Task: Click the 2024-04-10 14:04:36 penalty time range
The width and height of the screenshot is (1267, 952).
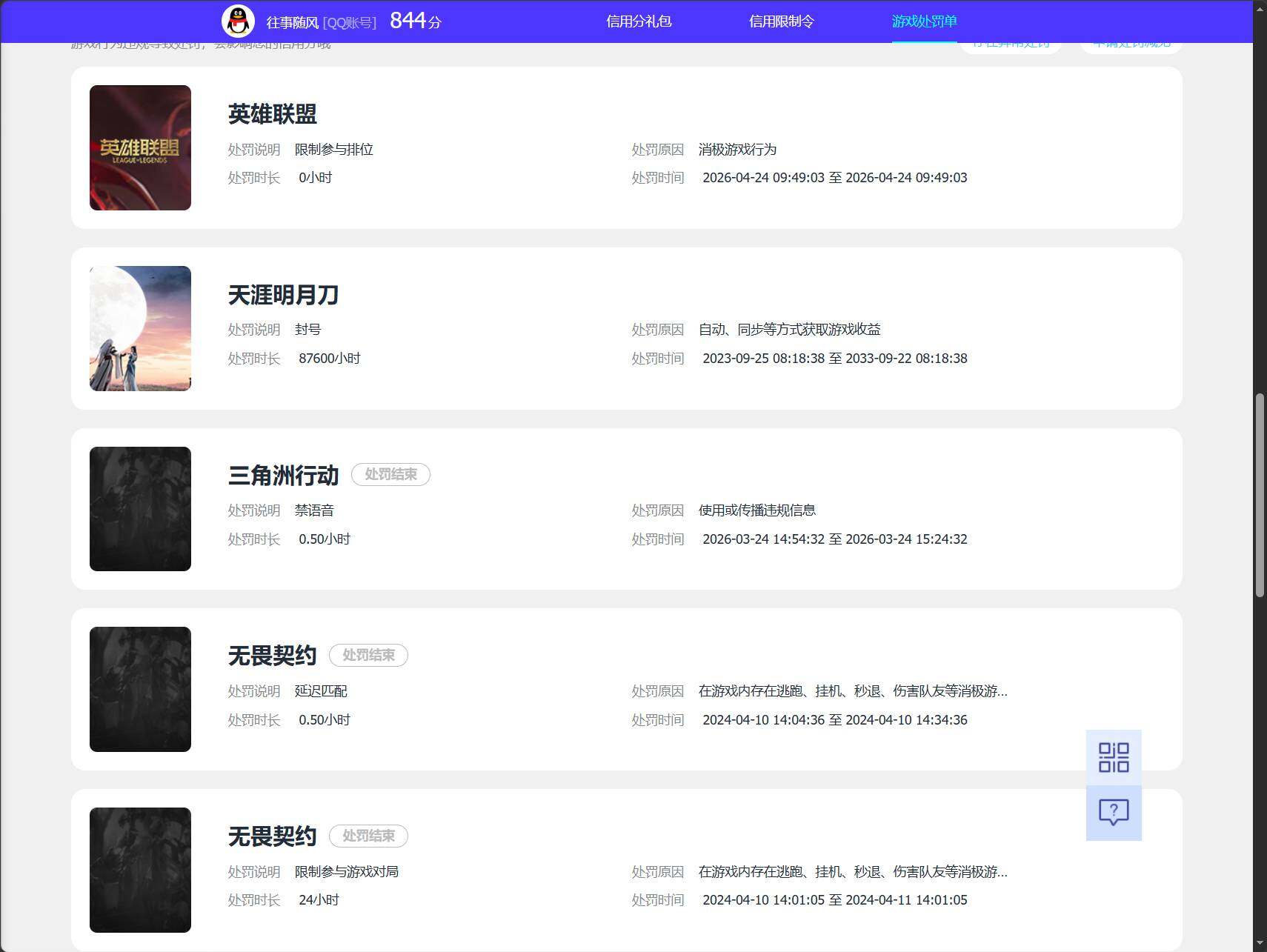Action: tap(834, 720)
